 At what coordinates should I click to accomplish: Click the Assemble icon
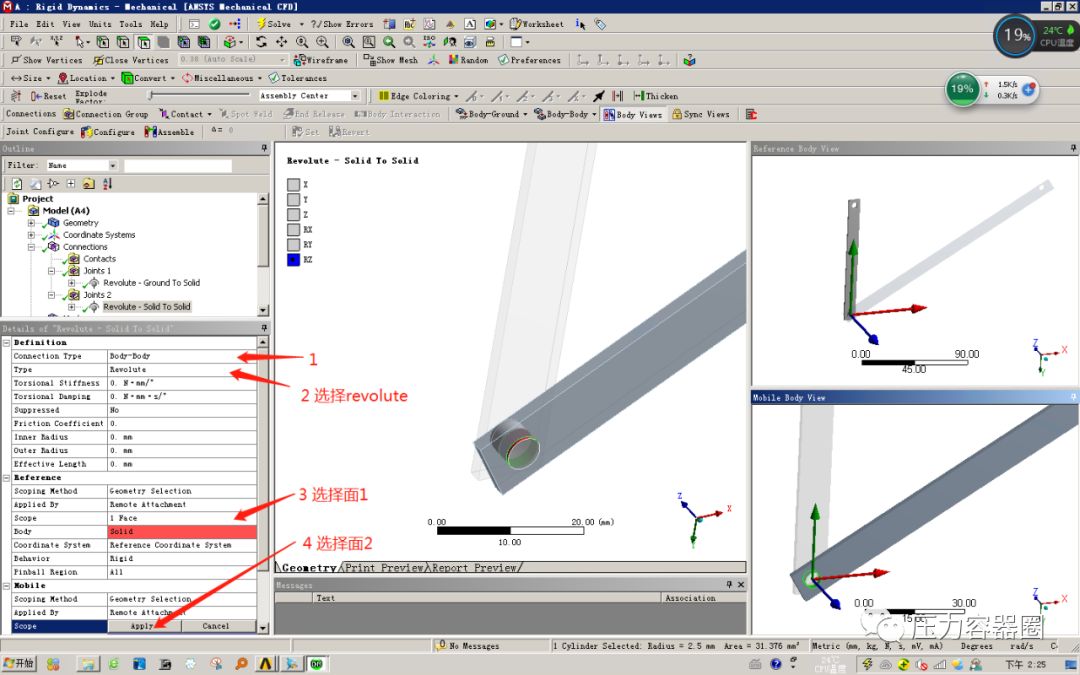pyautogui.click(x=152, y=131)
